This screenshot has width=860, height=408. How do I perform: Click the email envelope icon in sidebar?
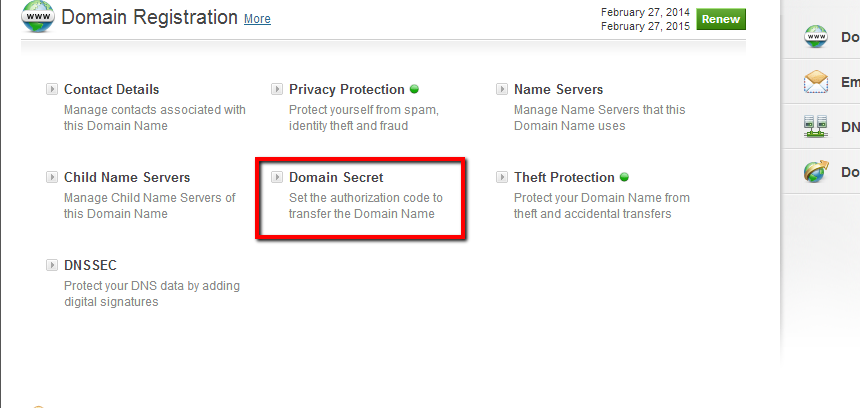(816, 82)
